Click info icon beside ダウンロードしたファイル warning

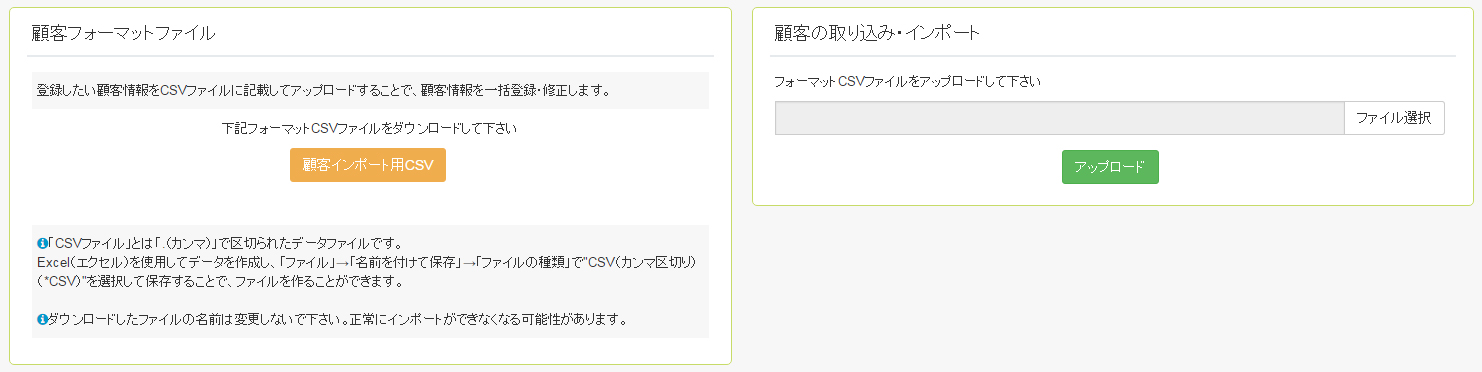pos(42,320)
